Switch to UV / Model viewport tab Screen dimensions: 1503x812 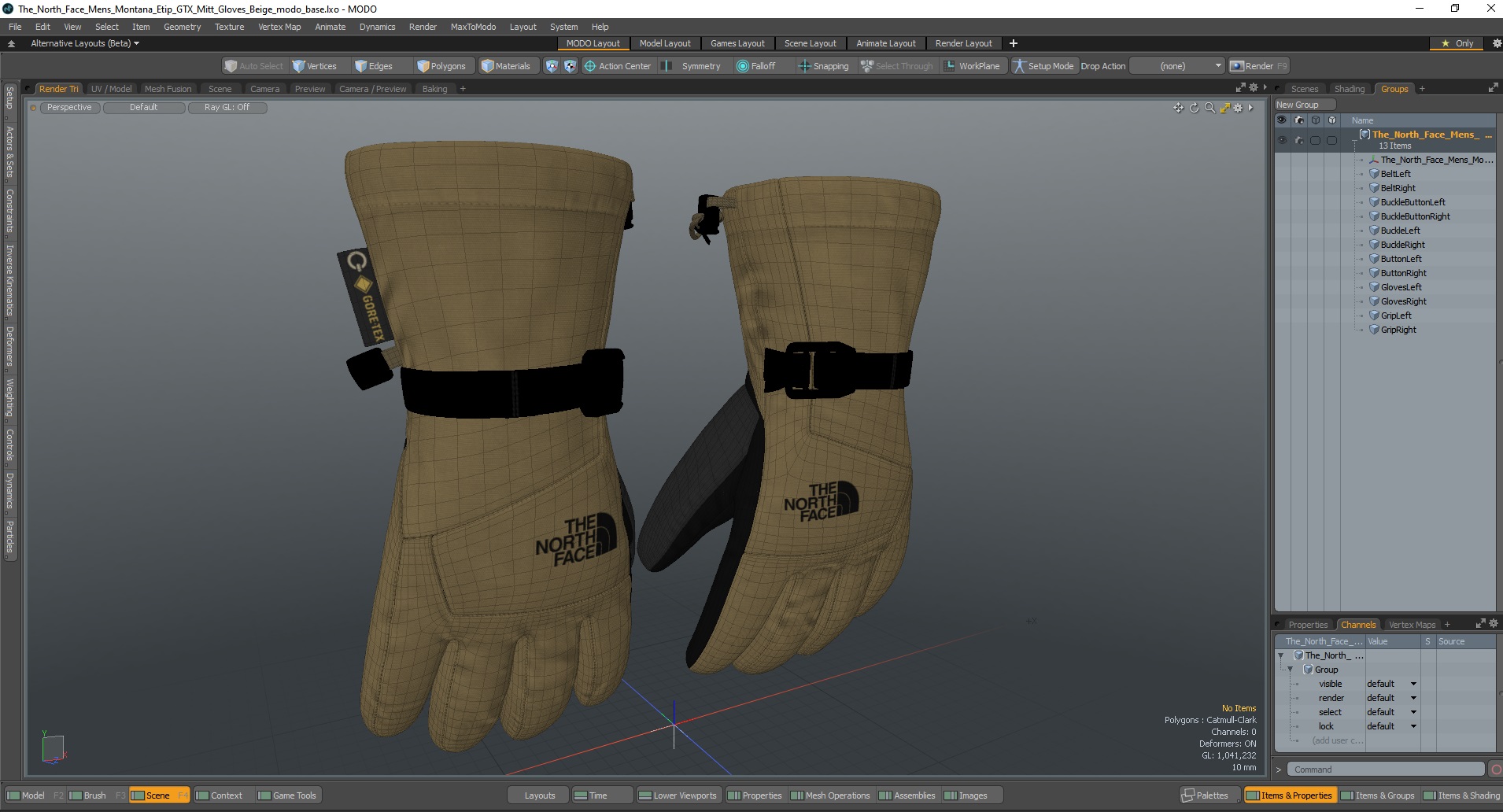[111, 89]
